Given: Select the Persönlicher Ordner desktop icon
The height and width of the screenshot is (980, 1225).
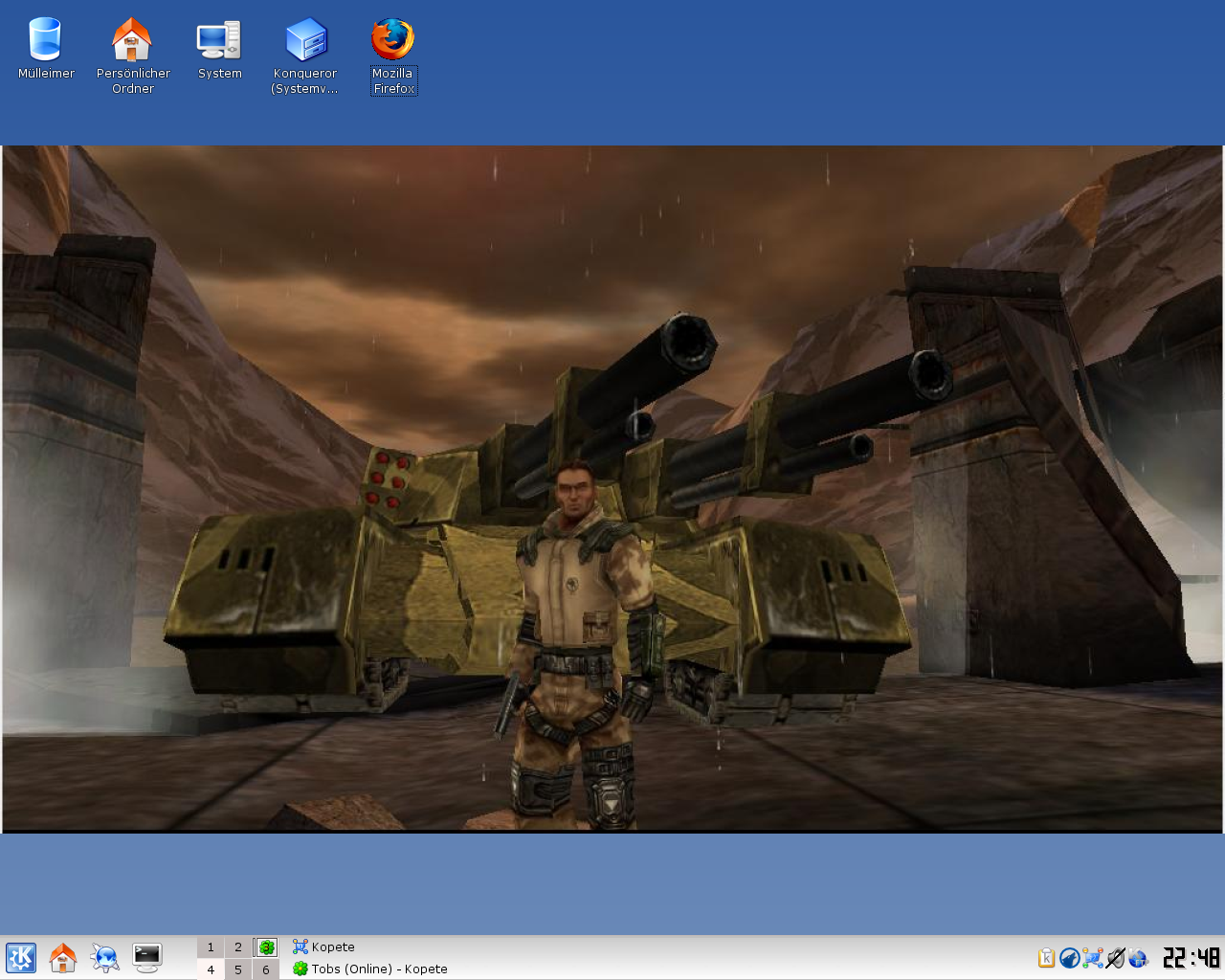Looking at the screenshot, I should pyautogui.click(x=132, y=40).
